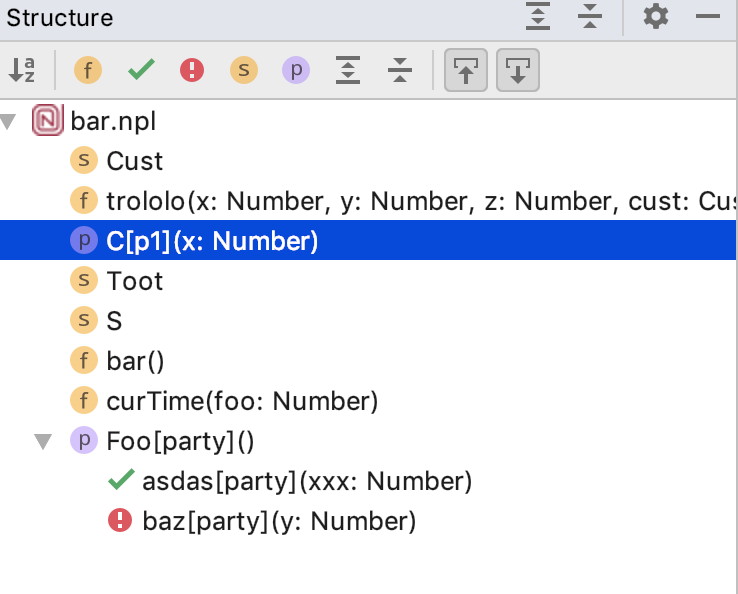Toggle the orange 'f' functions filter

(88, 70)
